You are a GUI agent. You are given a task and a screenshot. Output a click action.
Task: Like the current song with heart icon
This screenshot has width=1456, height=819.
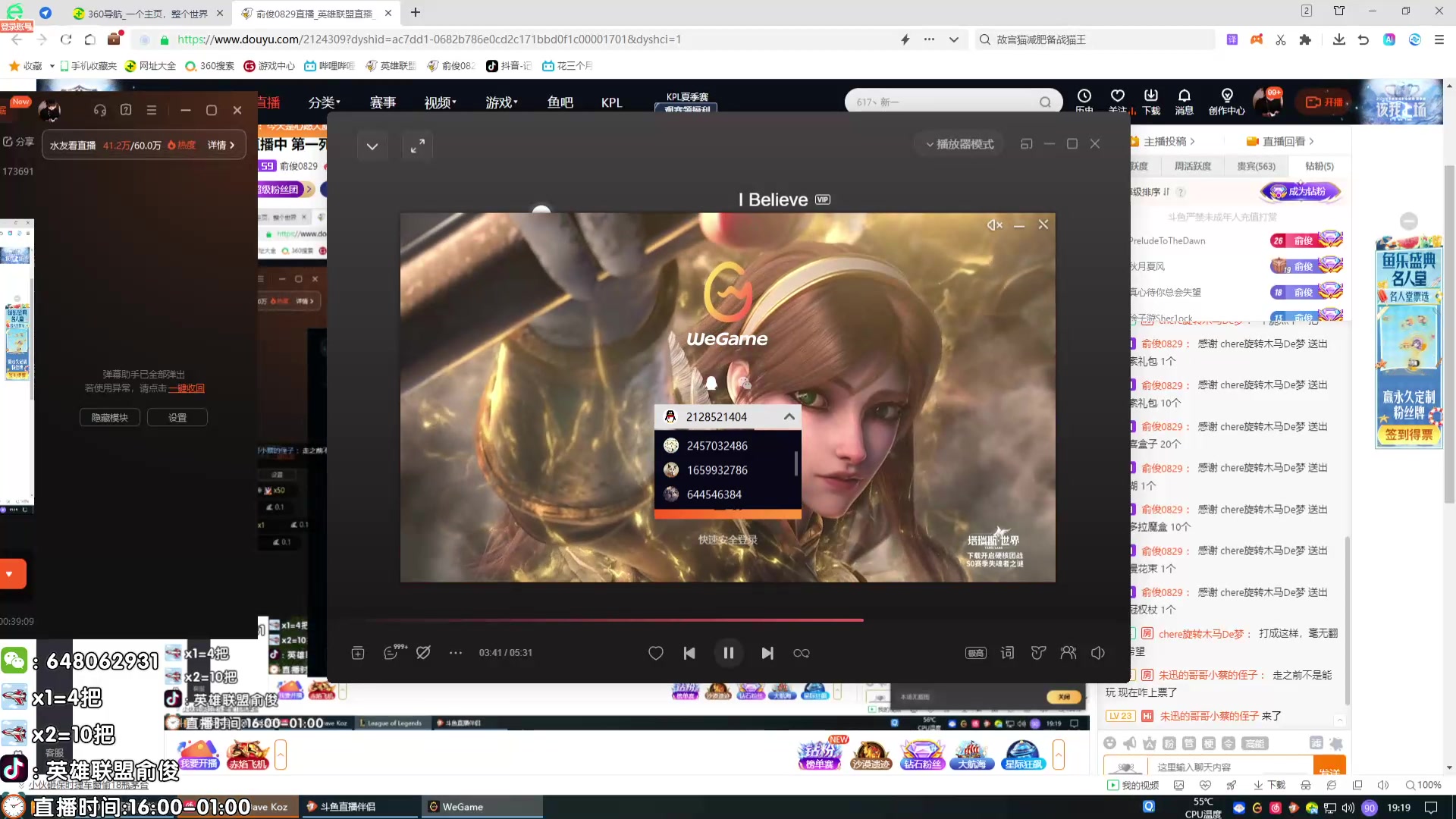pyautogui.click(x=656, y=653)
